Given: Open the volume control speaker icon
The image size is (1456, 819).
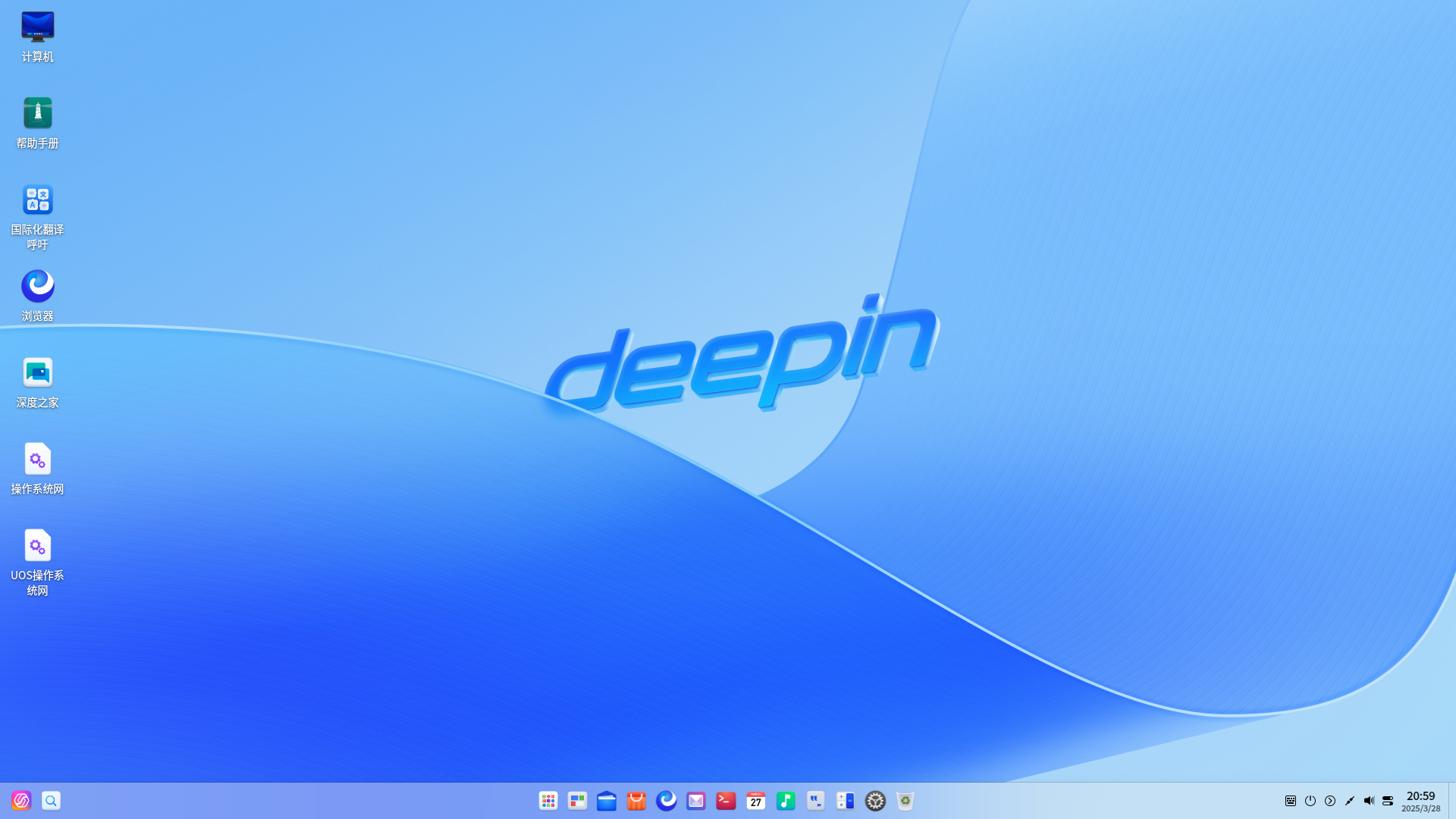Looking at the screenshot, I should click(x=1369, y=801).
